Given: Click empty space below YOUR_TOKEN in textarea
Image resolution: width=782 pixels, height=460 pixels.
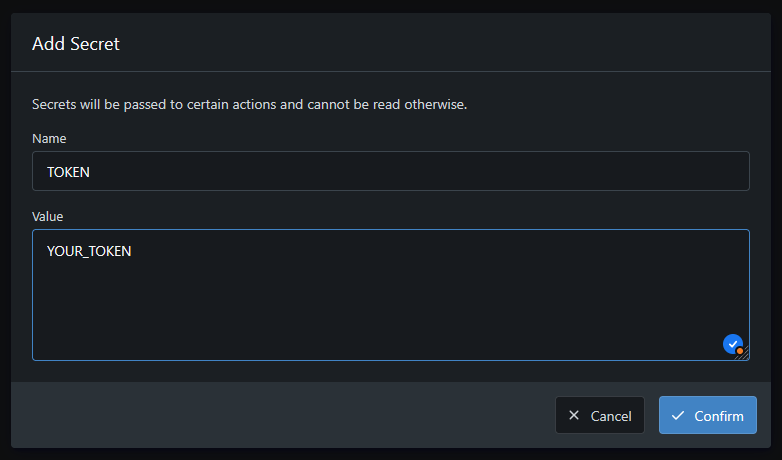Looking at the screenshot, I should [x=300, y=310].
